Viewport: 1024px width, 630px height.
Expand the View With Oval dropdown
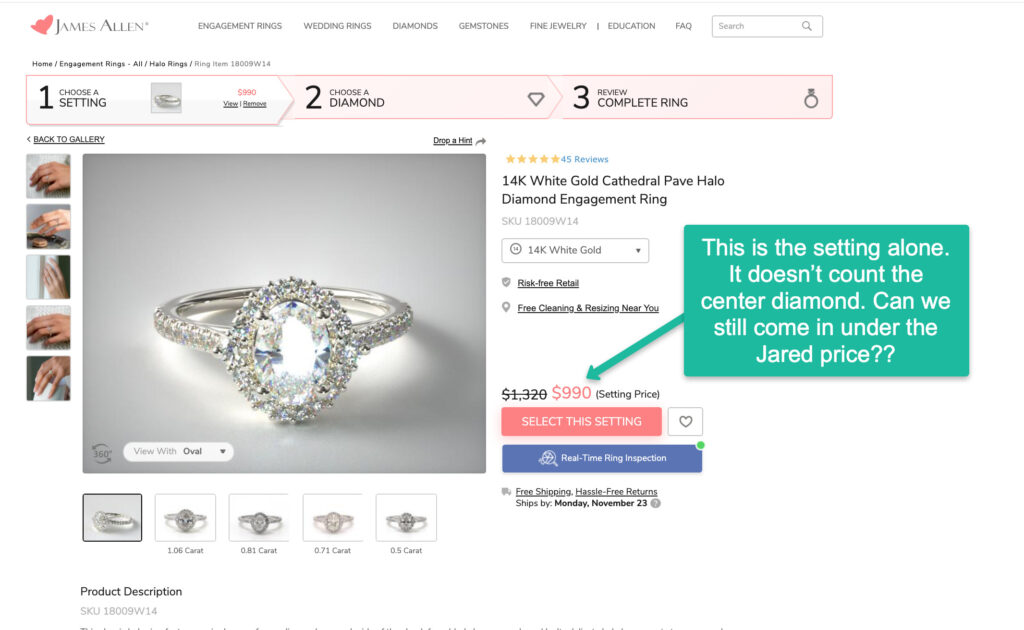coord(178,452)
